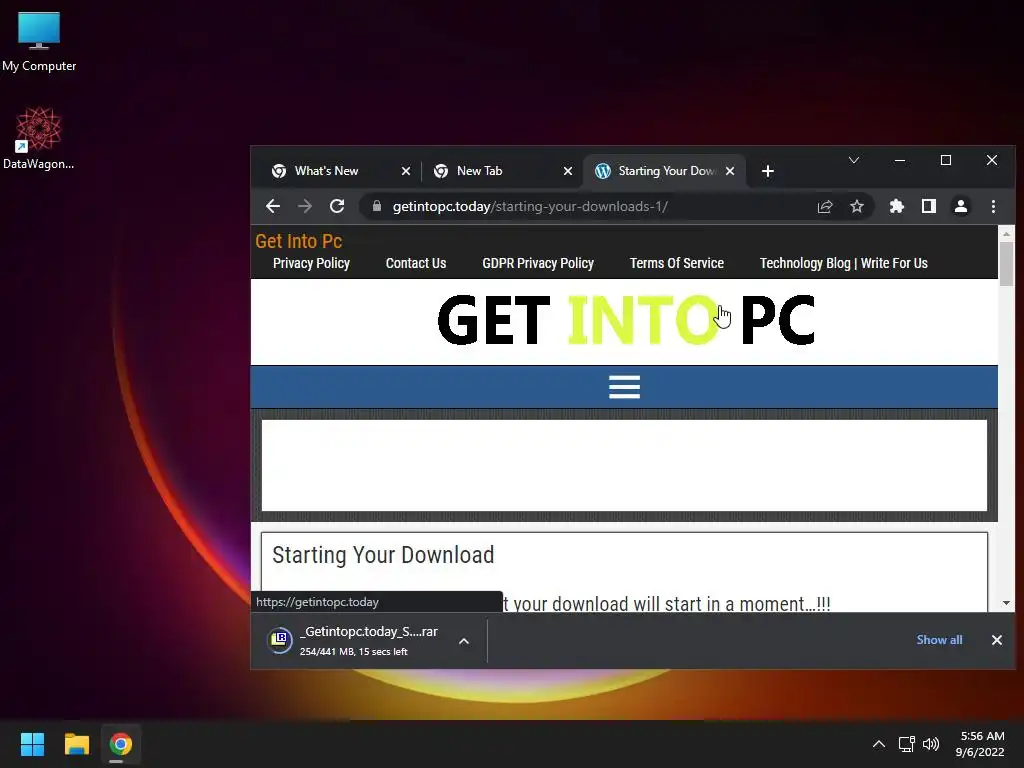
Task: Expand the download options chevron
Action: (x=464, y=641)
